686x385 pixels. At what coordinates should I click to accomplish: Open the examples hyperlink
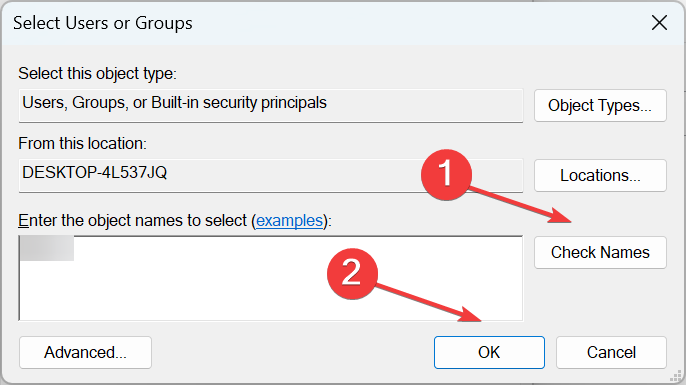point(289,220)
